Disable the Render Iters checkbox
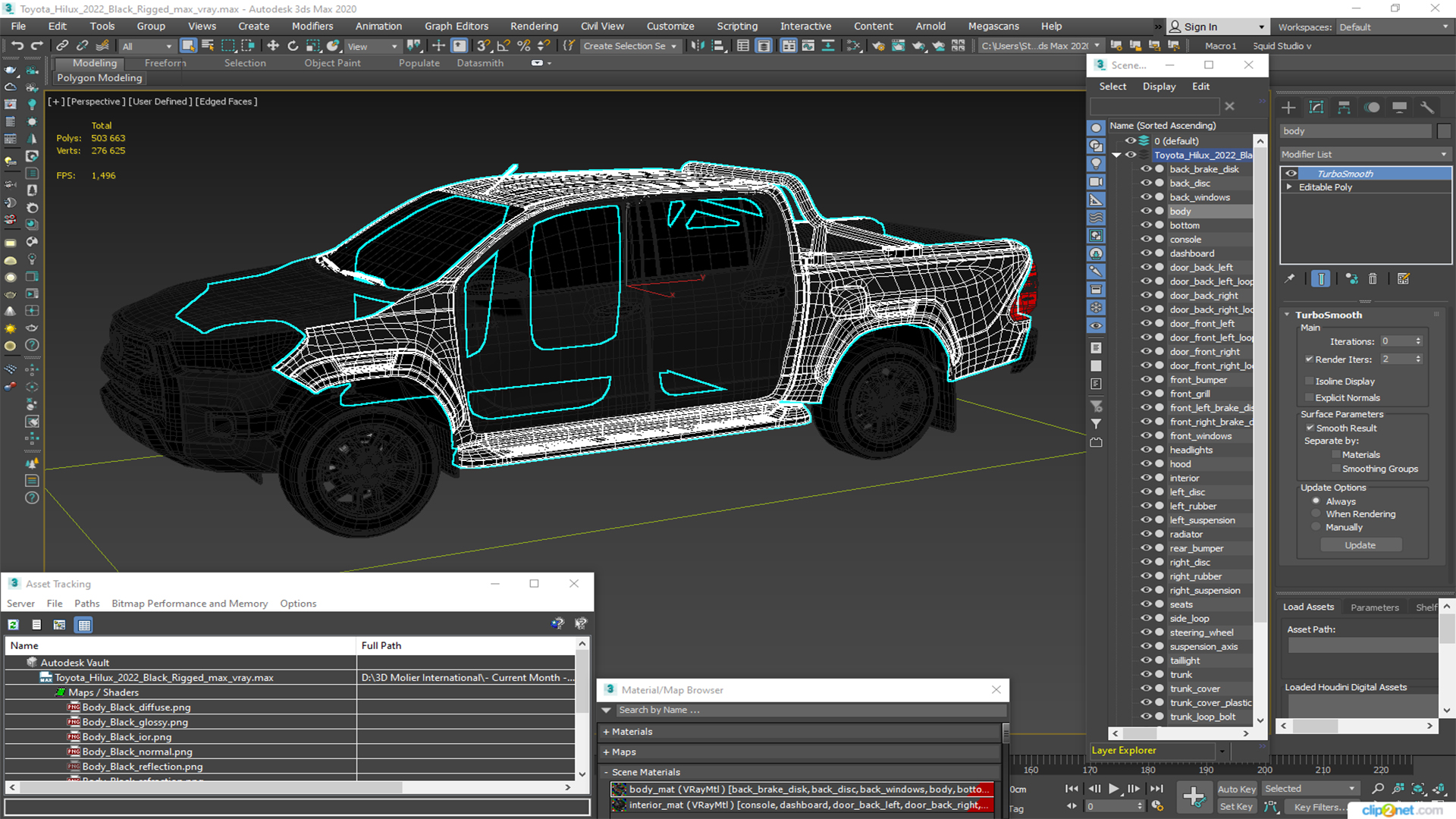The width and height of the screenshot is (1456, 819). pyautogui.click(x=1309, y=359)
